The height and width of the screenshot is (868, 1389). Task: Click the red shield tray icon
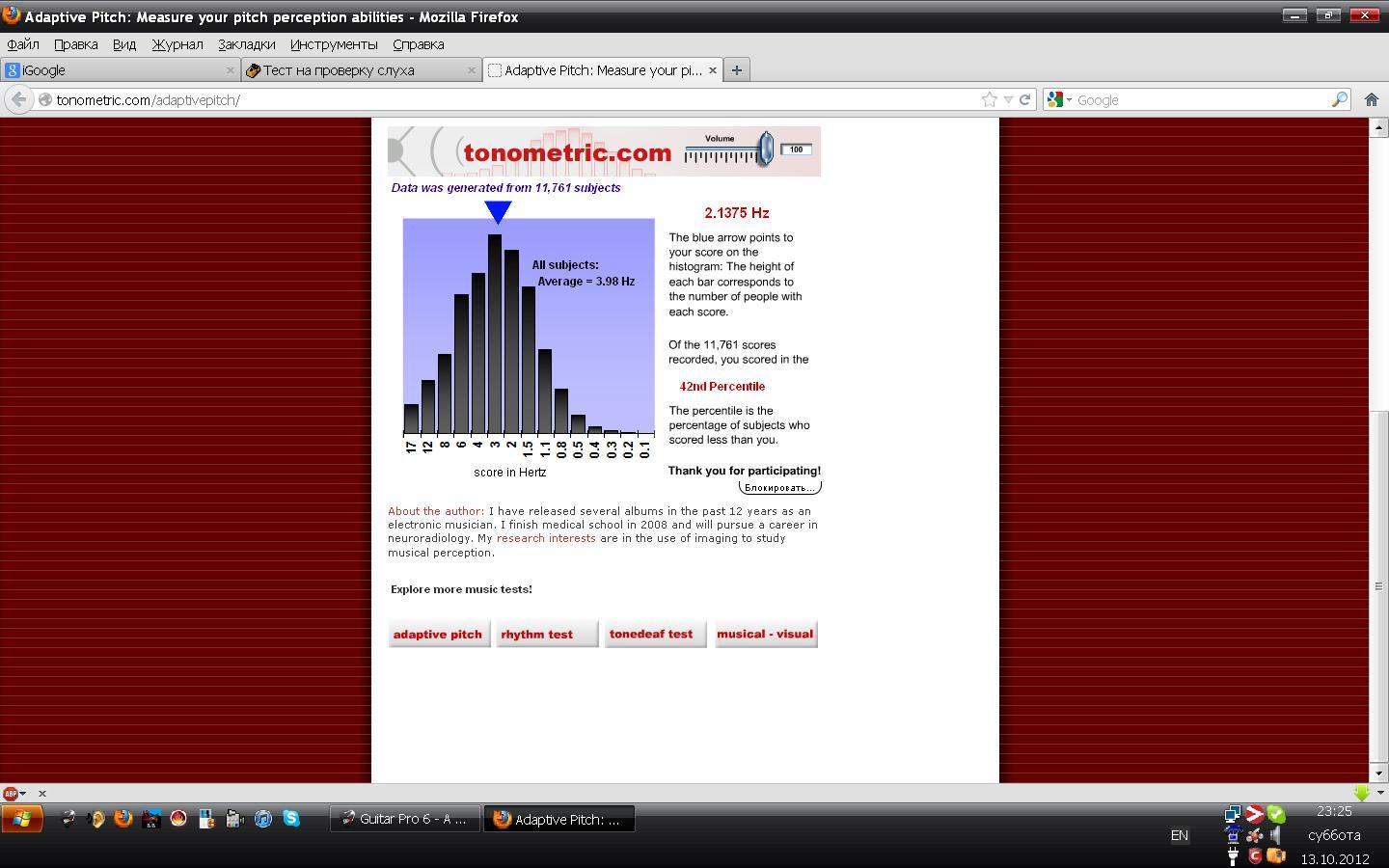(x=1254, y=855)
